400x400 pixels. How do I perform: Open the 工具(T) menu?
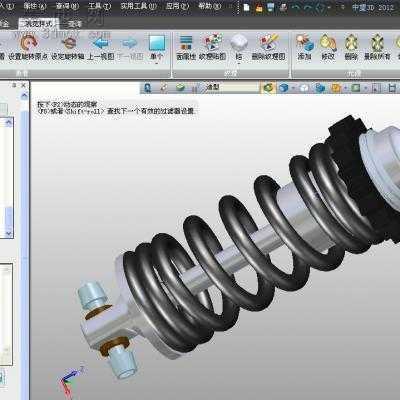[99, 6]
